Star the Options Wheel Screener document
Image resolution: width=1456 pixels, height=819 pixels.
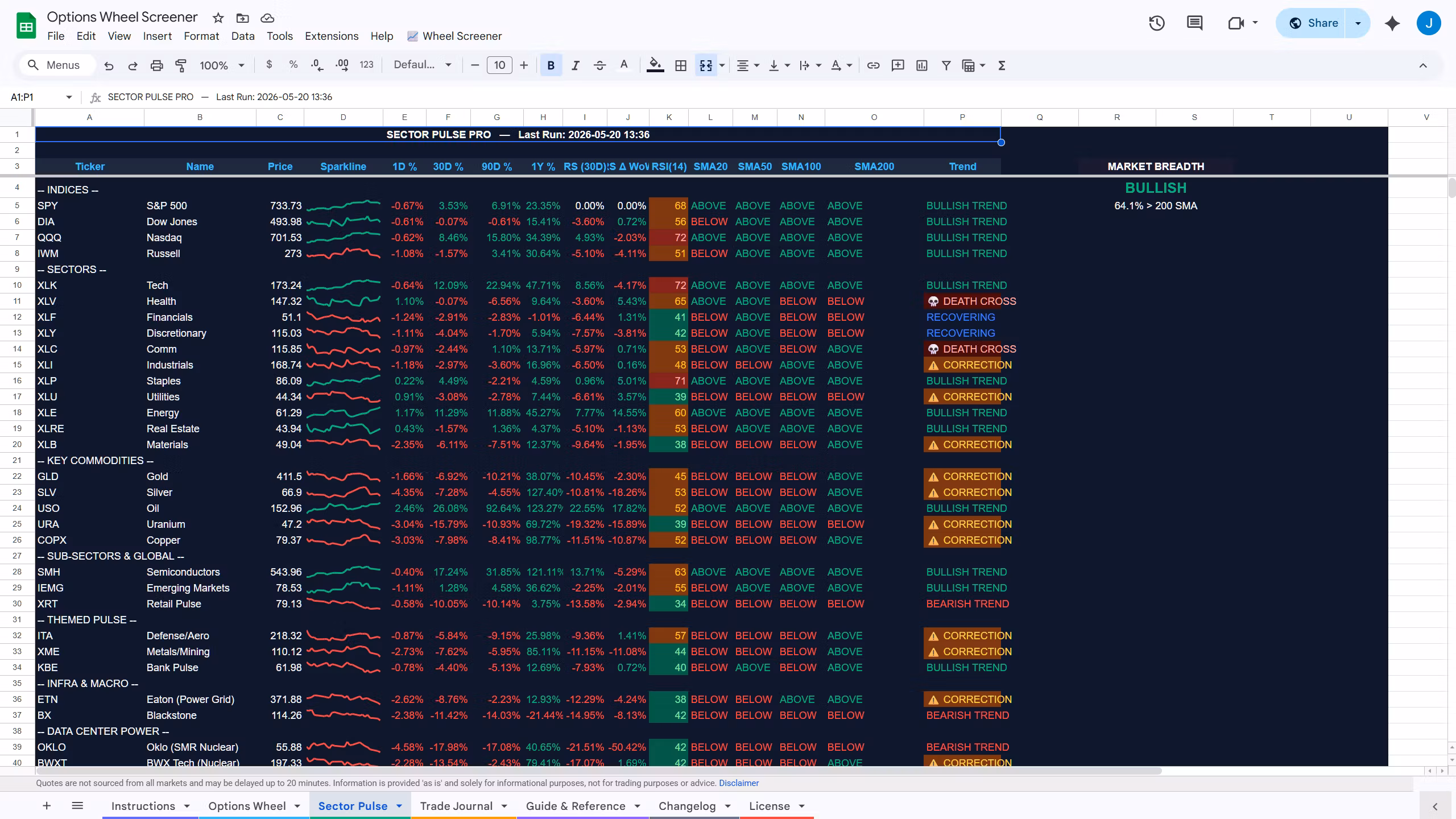pyautogui.click(x=218, y=18)
